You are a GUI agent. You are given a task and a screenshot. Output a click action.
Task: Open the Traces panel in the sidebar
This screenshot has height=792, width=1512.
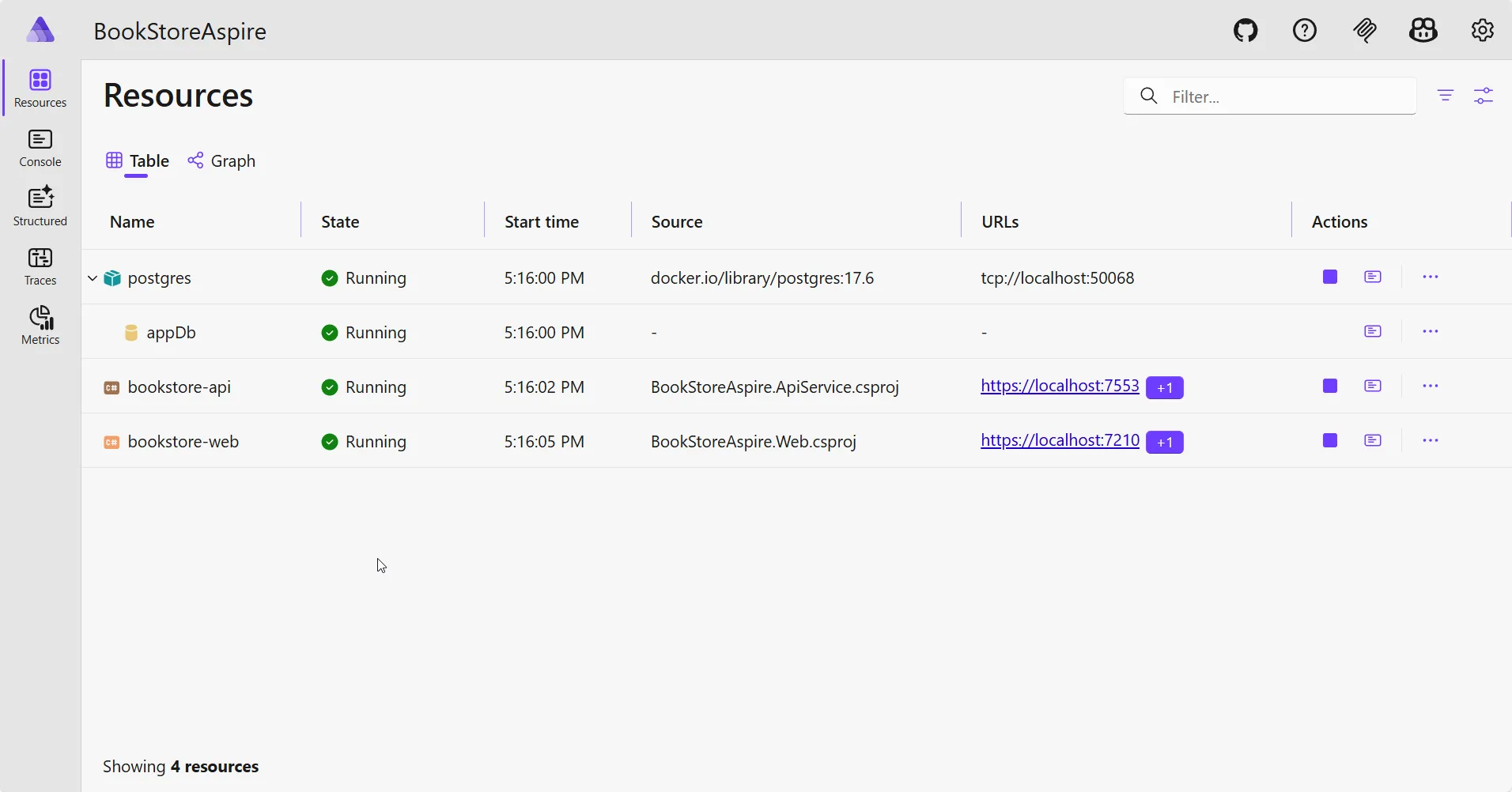[x=40, y=266]
